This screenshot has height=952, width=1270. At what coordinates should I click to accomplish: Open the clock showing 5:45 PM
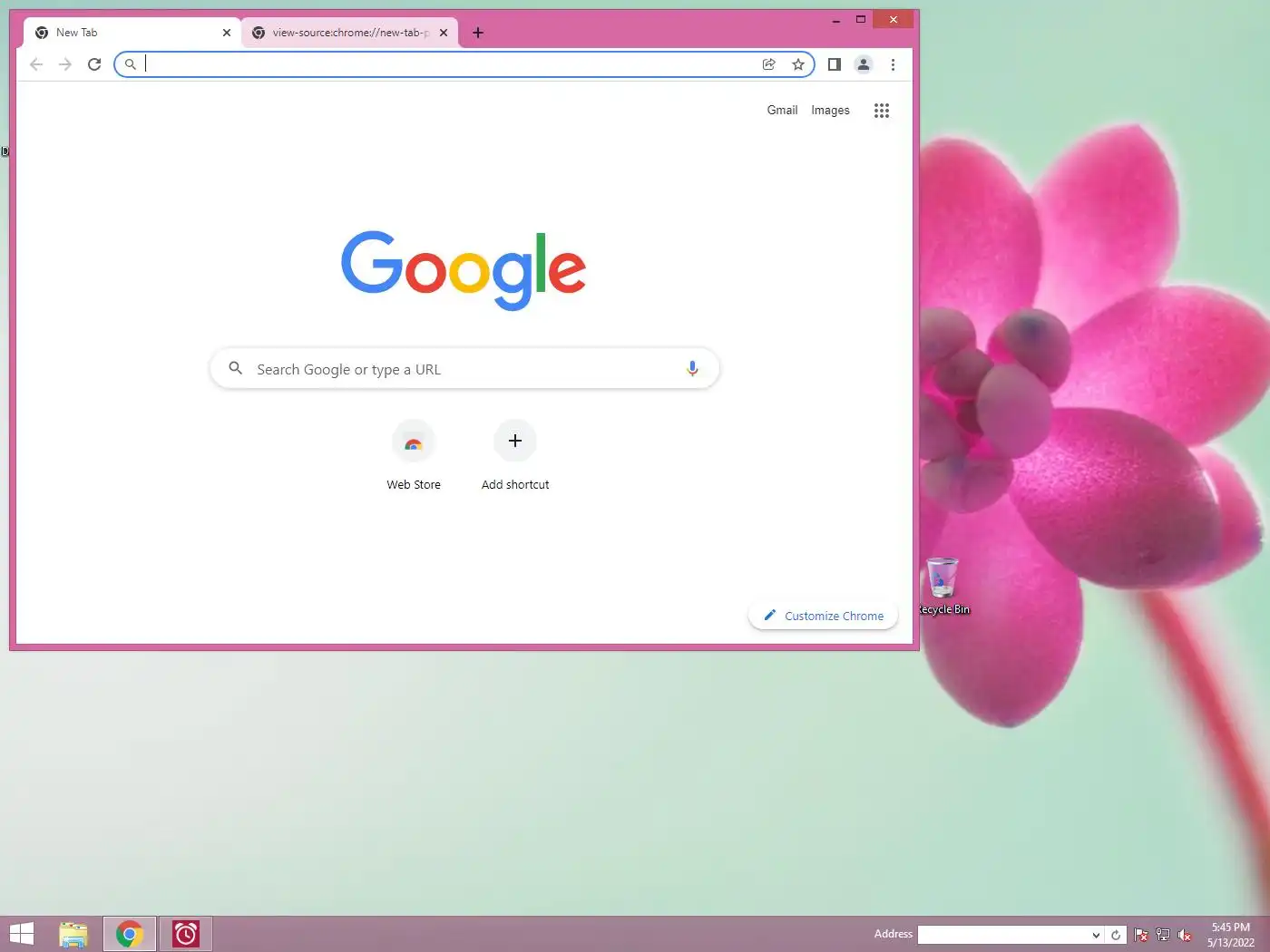click(1230, 935)
